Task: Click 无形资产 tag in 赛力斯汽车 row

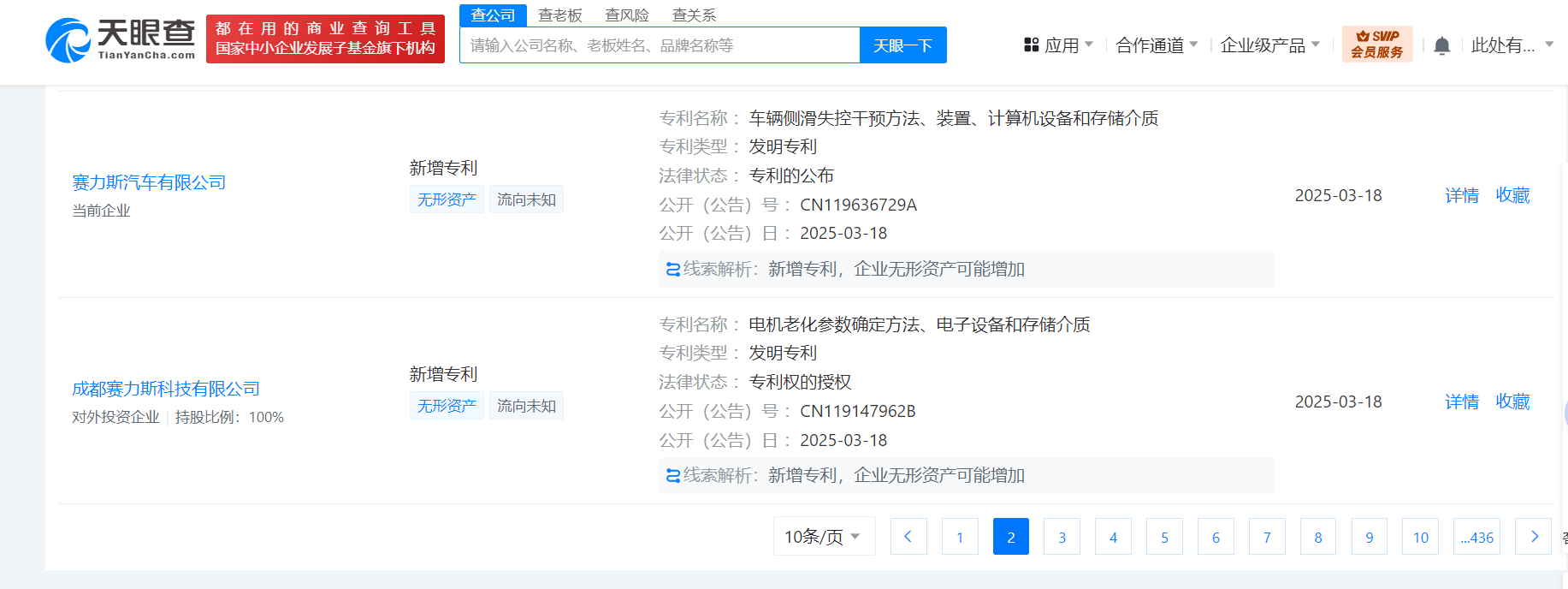Action: click(x=447, y=199)
